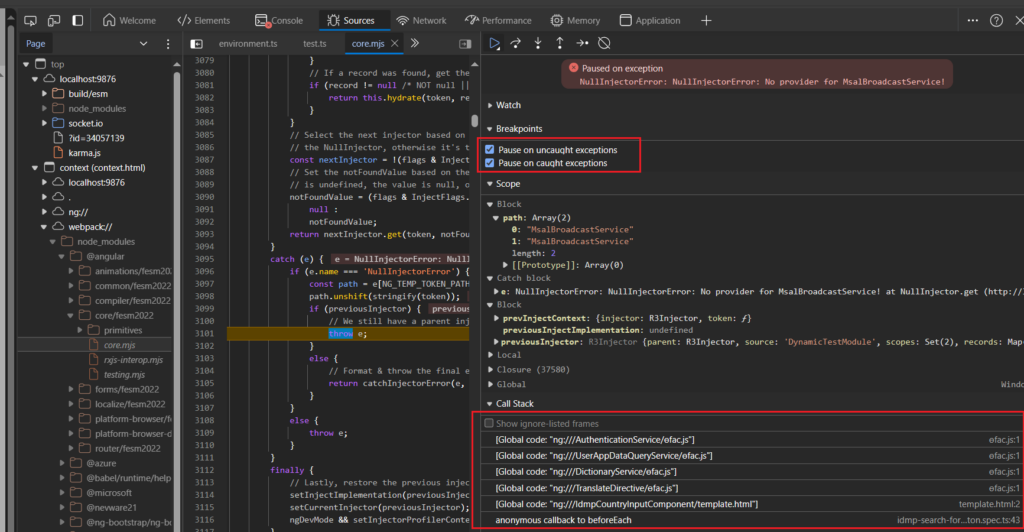
Task: Collapse the Scope section
Action: 490,184
